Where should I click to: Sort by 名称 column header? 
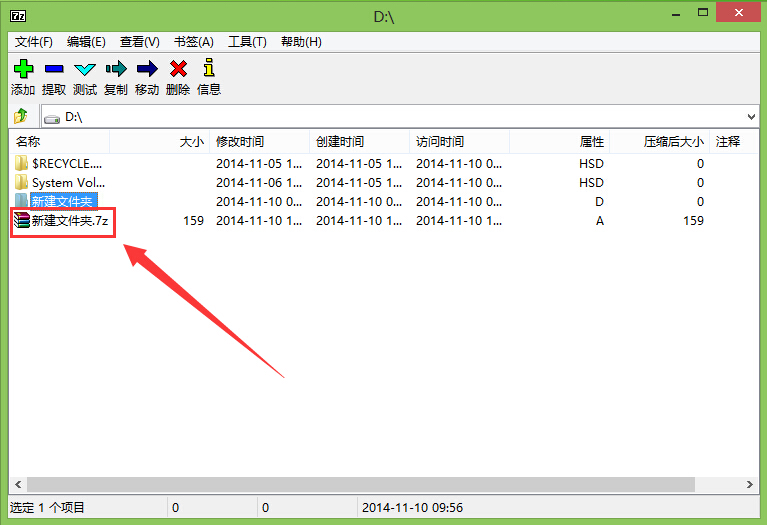point(59,141)
